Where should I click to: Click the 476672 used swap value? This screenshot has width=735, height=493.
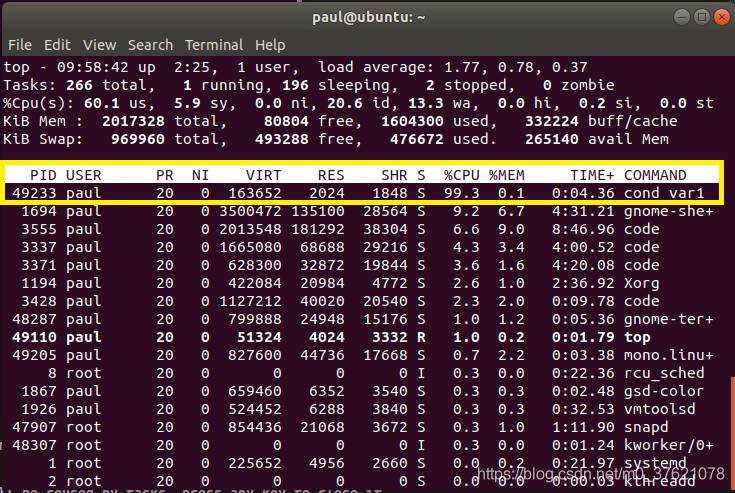click(x=417, y=139)
